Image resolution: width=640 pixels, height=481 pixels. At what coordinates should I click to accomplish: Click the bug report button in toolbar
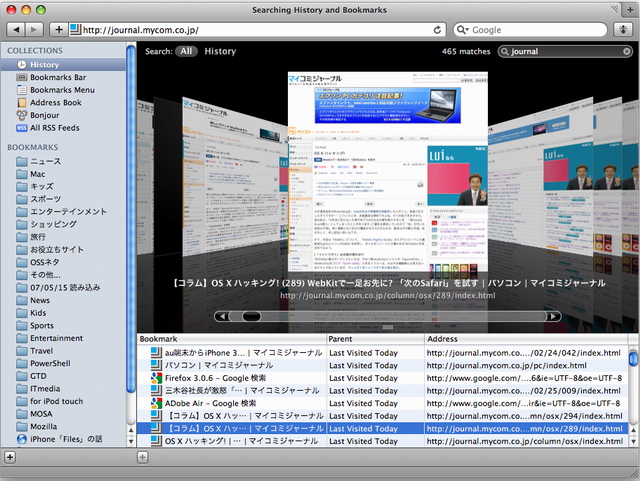pos(623,29)
